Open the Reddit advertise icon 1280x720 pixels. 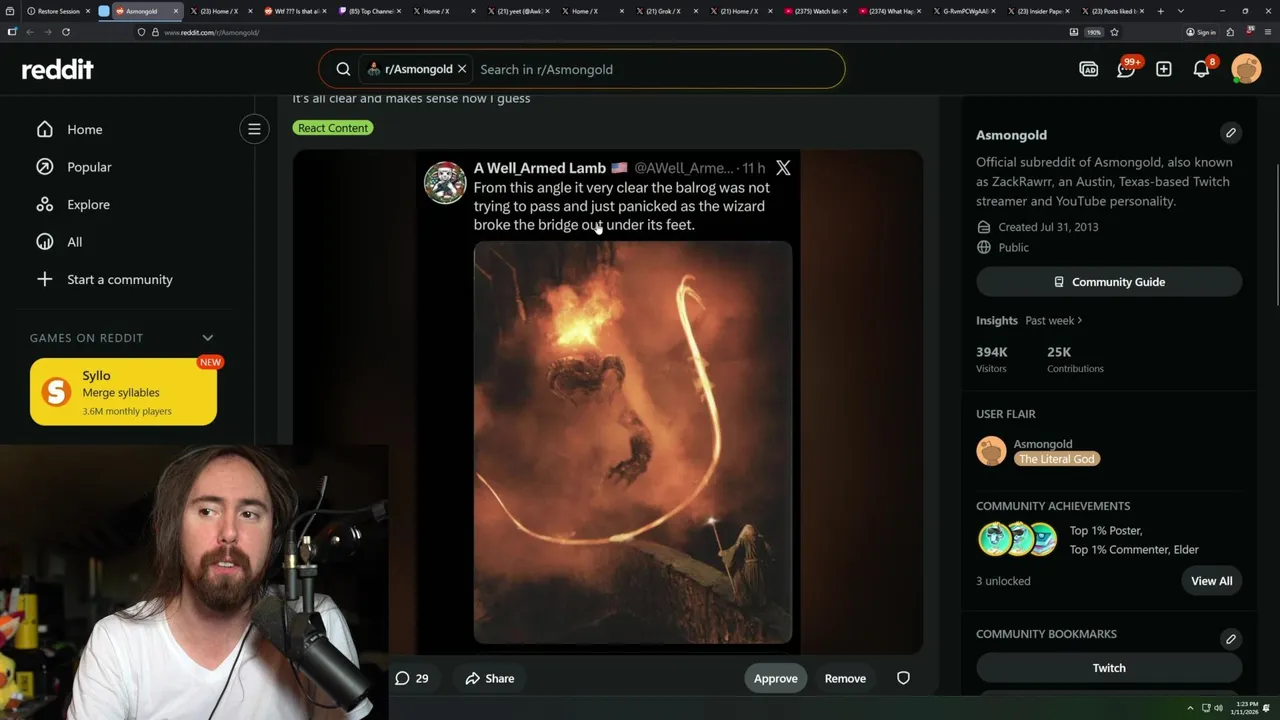(1089, 69)
